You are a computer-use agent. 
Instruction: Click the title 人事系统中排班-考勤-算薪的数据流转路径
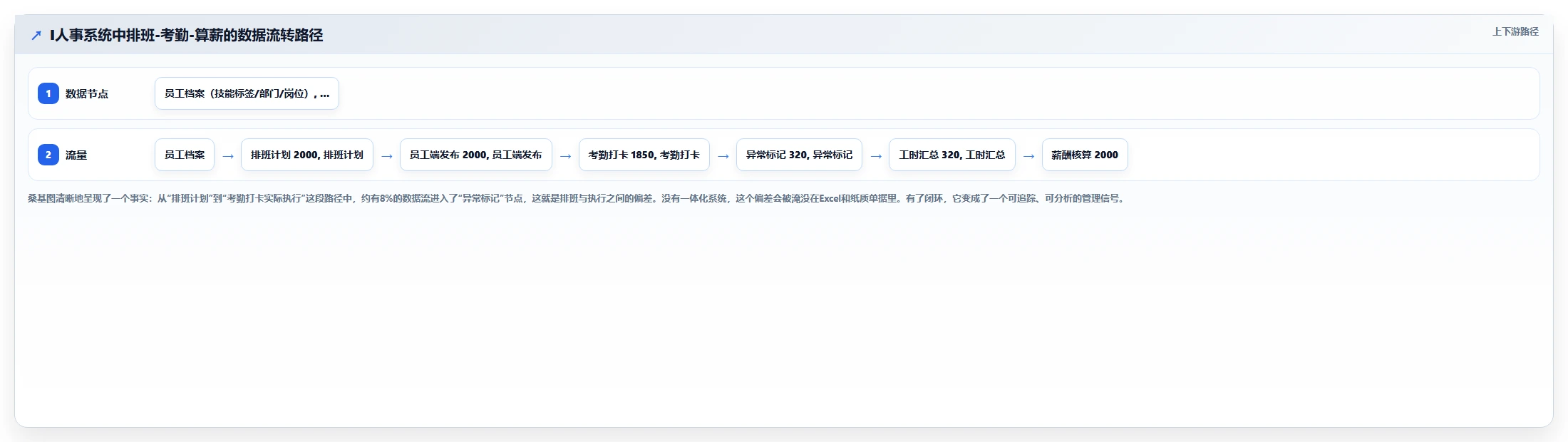tap(187, 35)
